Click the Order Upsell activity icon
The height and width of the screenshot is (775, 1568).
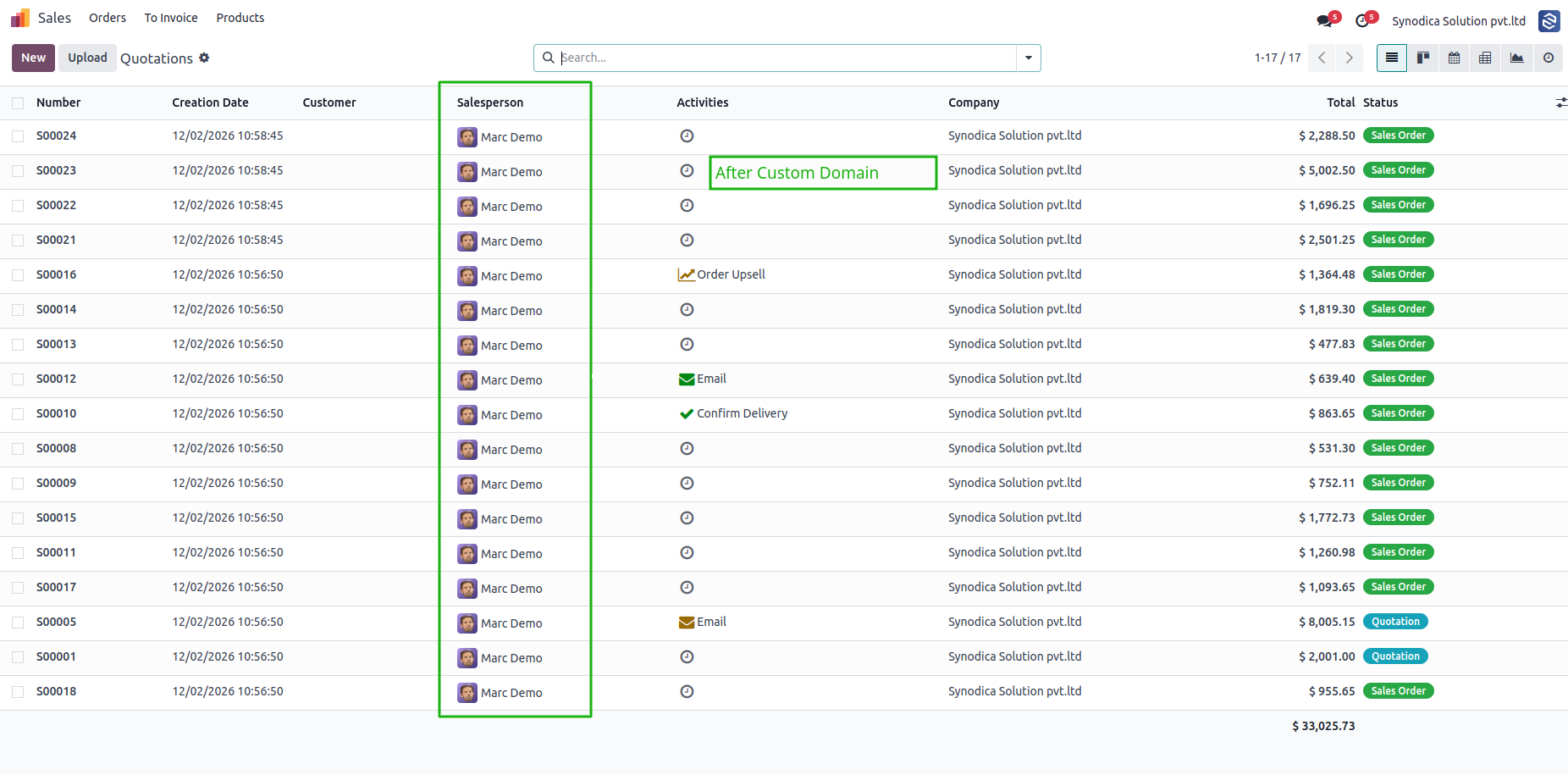click(x=687, y=274)
